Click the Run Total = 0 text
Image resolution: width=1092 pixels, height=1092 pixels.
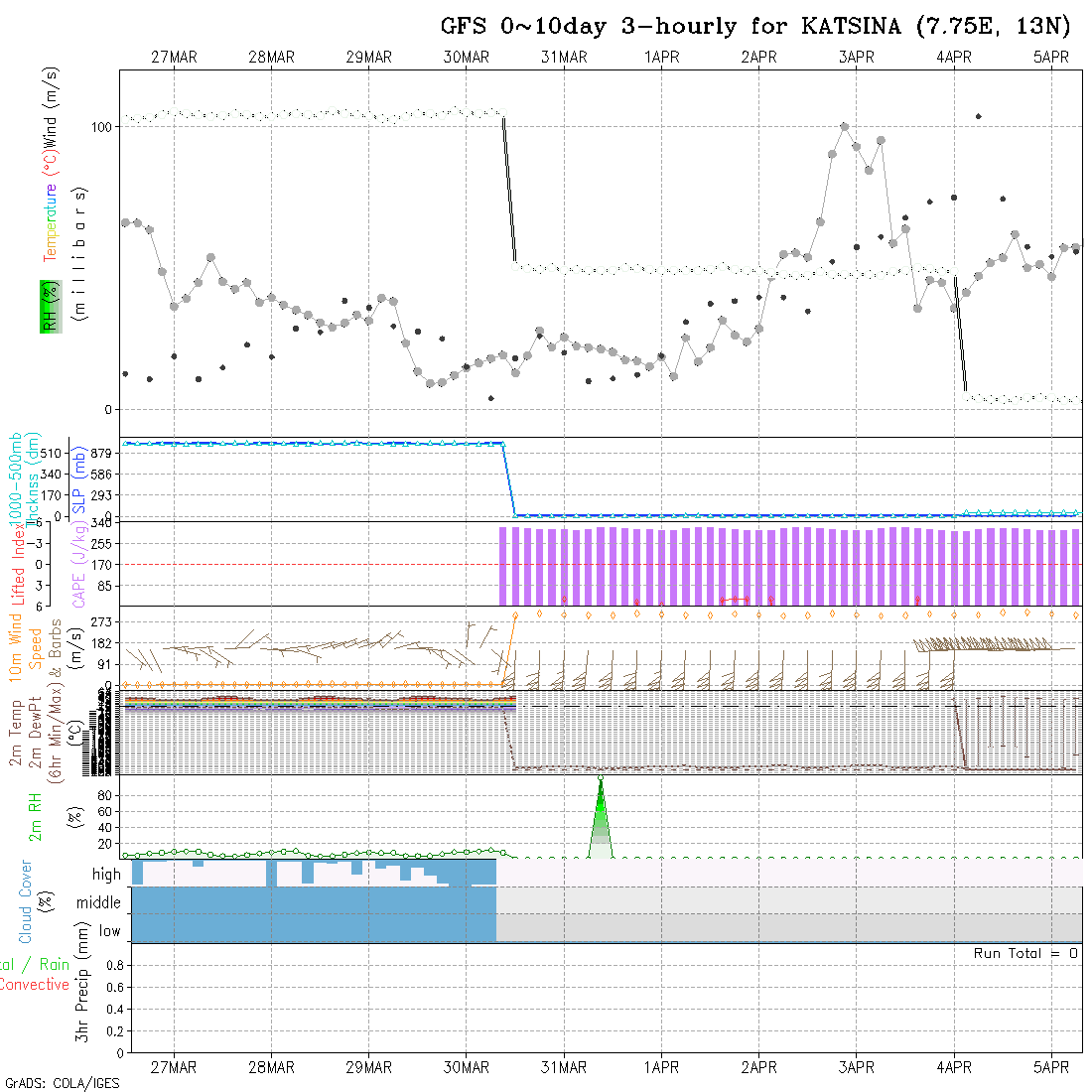tap(1025, 953)
